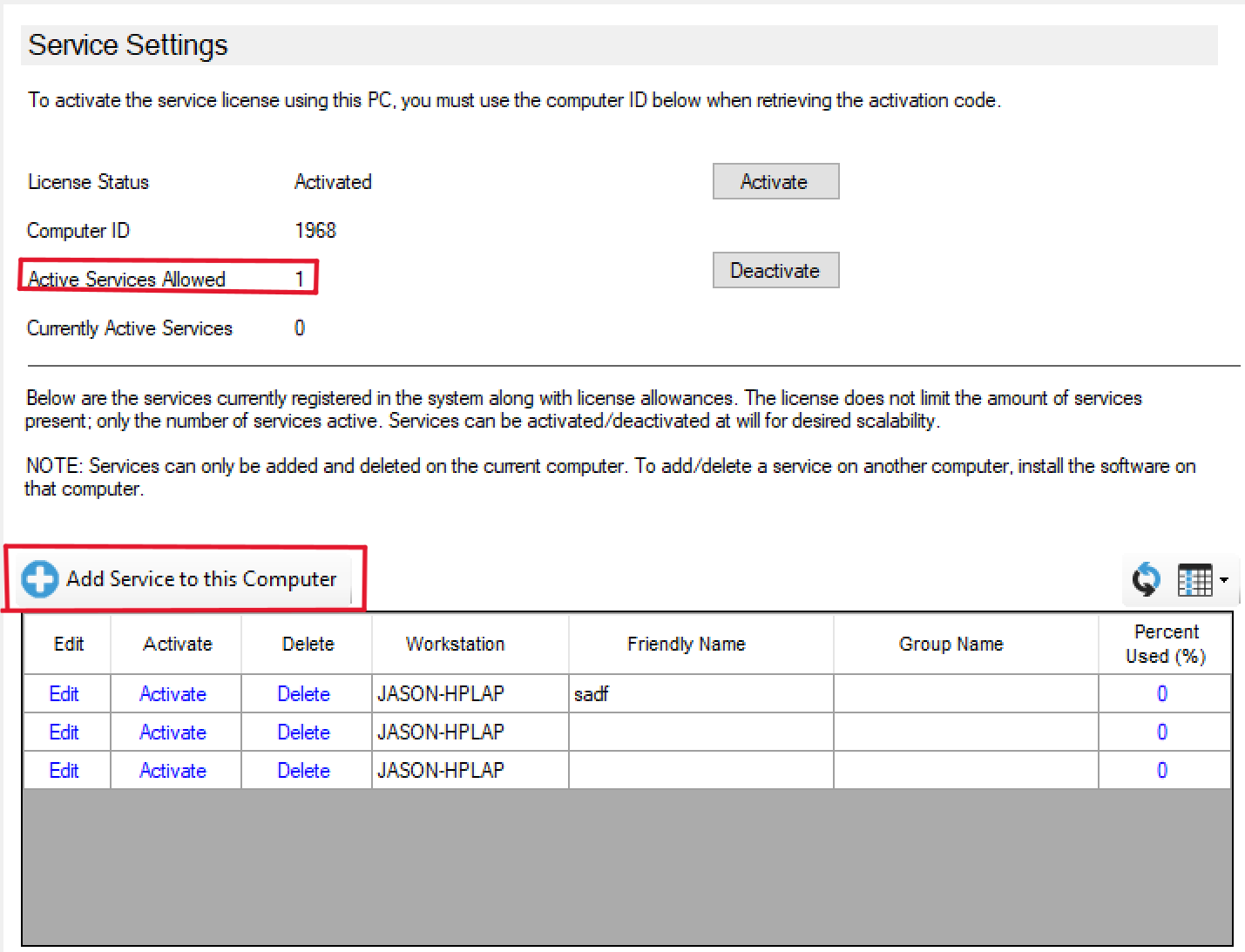This screenshot has height=952, width=1245.
Task: Click percent used 0 in second row
Action: click(1161, 733)
